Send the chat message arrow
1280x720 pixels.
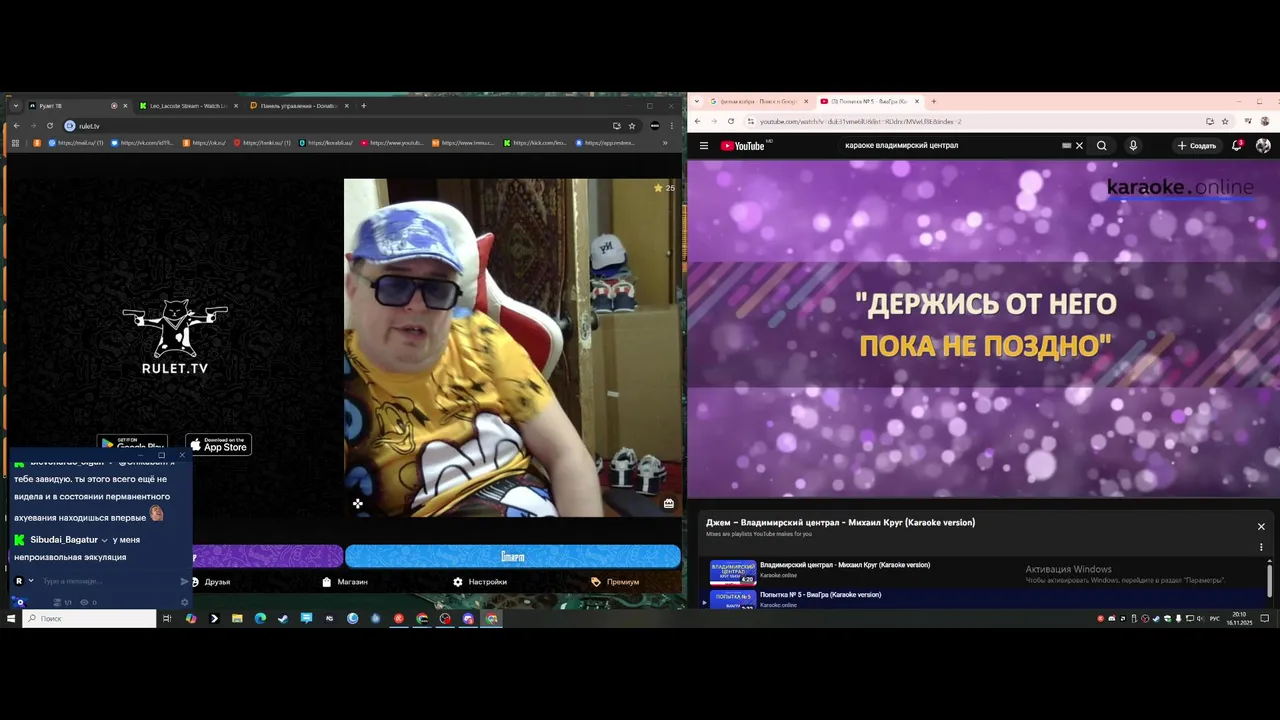click(184, 581)
